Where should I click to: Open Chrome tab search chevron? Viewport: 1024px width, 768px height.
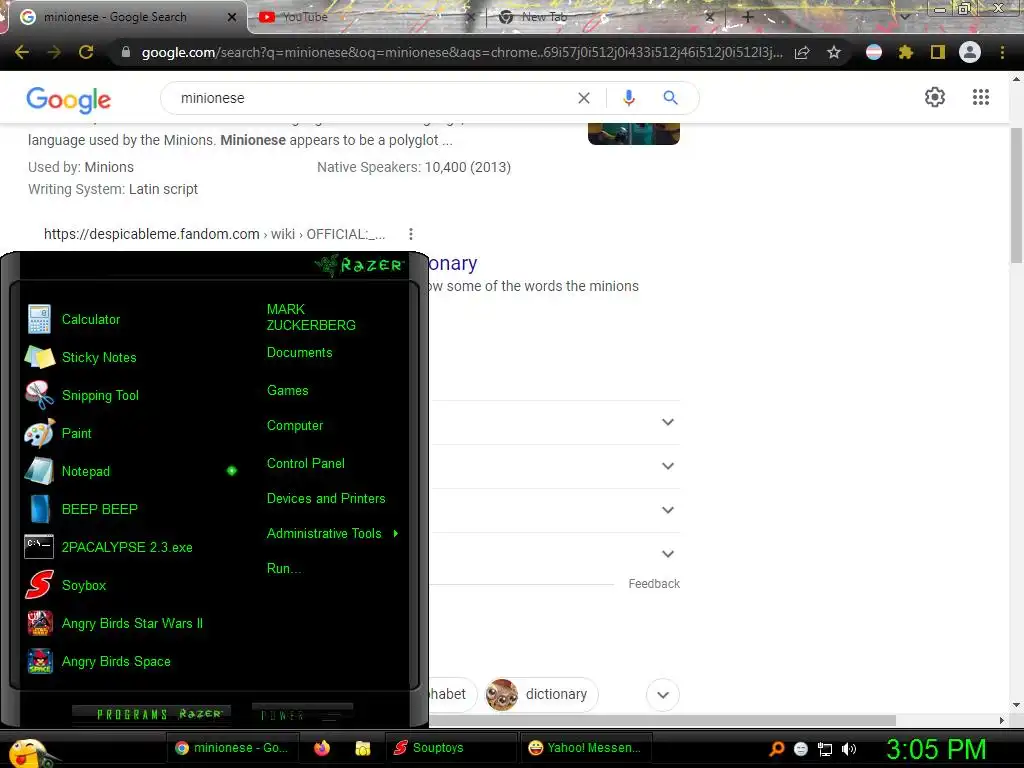tap(904, 16)
